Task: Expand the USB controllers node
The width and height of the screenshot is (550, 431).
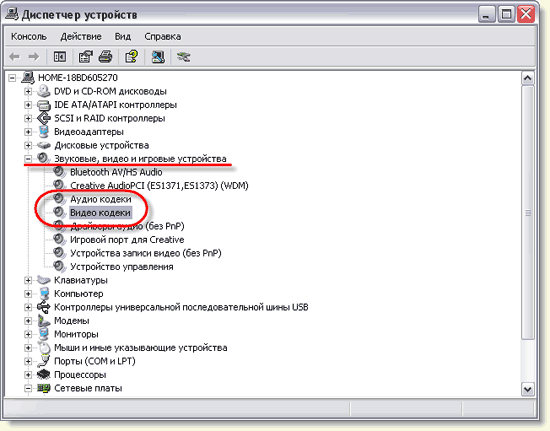Action: coord(28,307)
